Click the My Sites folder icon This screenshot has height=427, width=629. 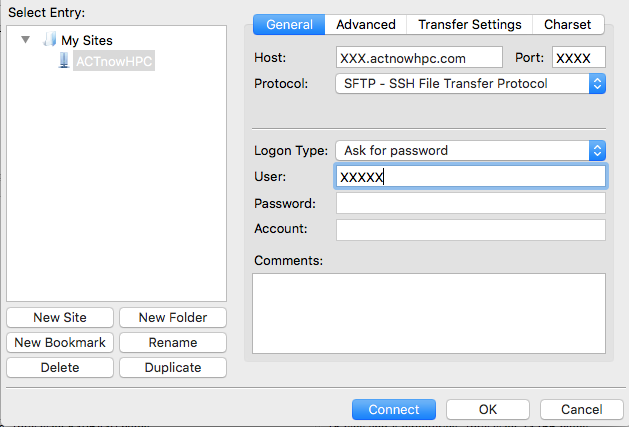50,41
